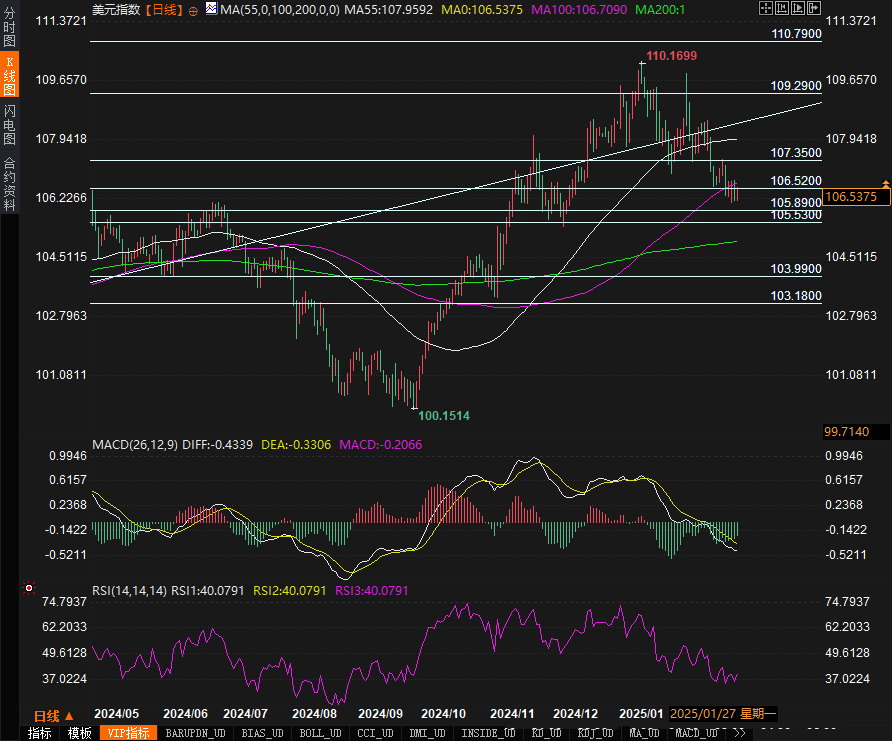Click the 指标 button in bottom bar
This screenshot has width=892, height=741.
tap(40, 733)
